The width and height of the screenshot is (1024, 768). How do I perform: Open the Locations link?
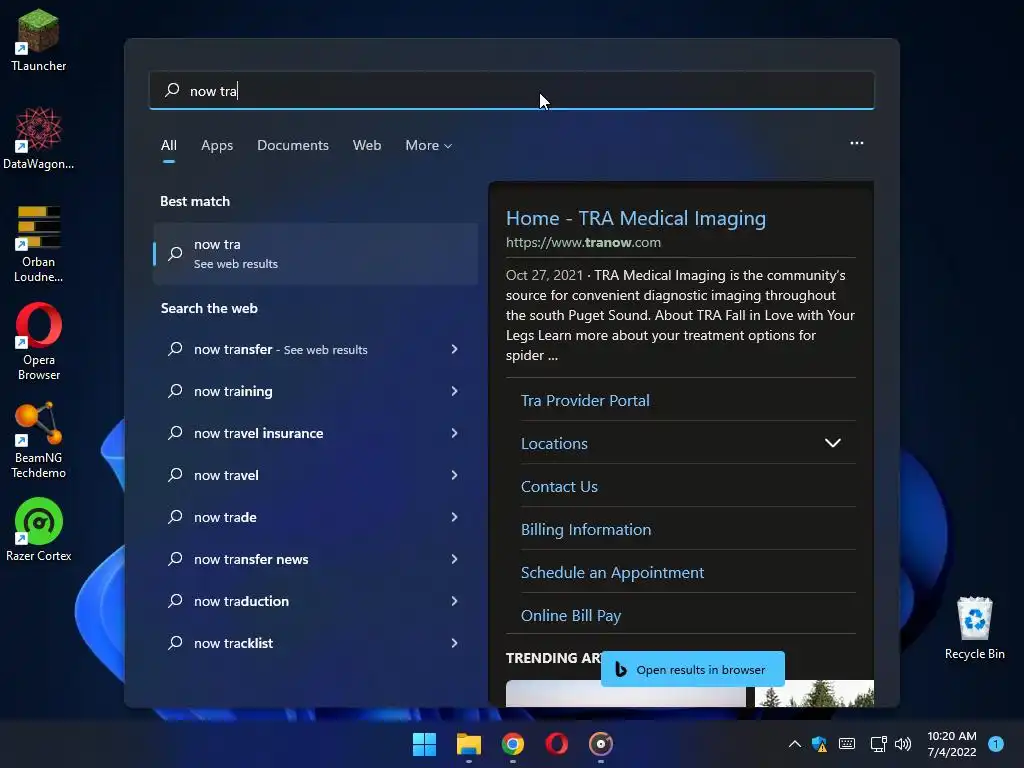tap(554, 443)
